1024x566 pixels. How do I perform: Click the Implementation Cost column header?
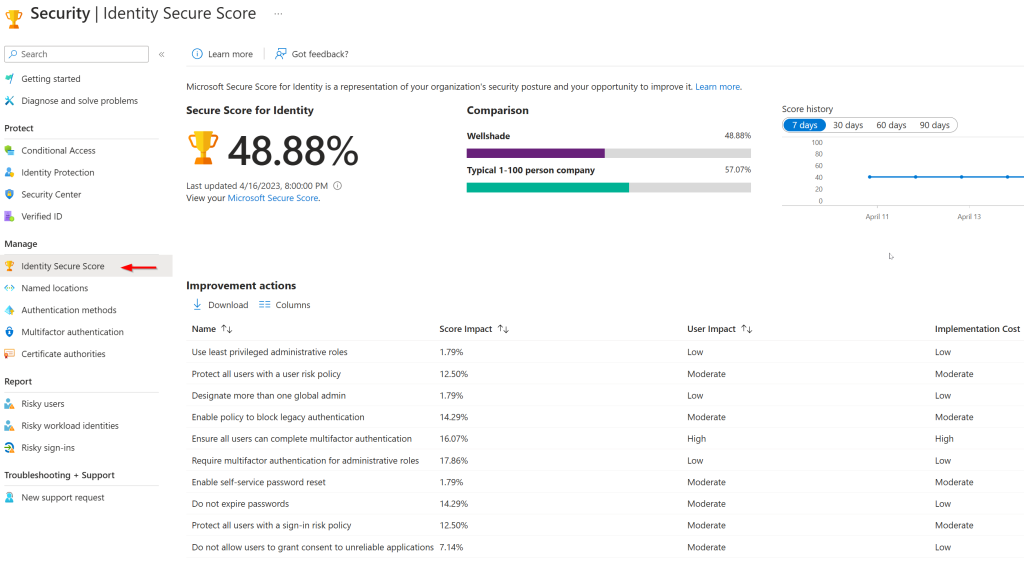977,329
